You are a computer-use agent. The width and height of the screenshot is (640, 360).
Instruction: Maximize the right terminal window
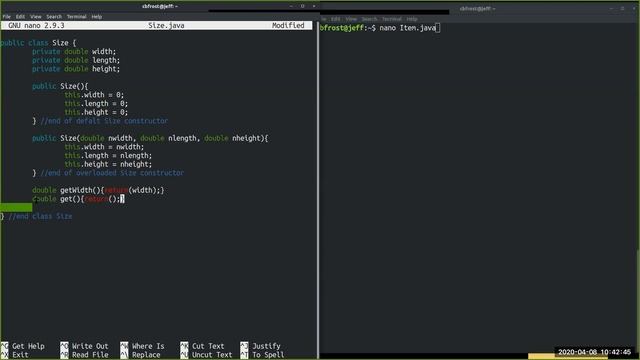(622, 8)
